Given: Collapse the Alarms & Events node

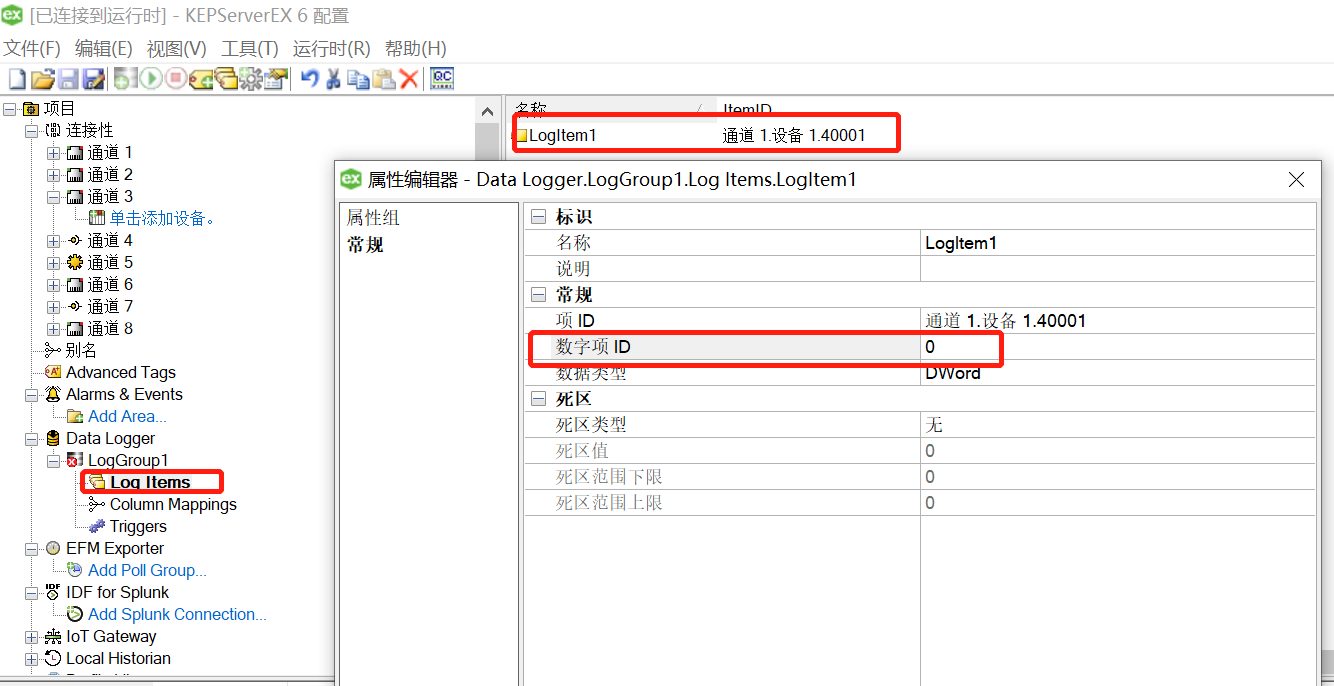Looking at the screenshot, I should tap(31, 394).
